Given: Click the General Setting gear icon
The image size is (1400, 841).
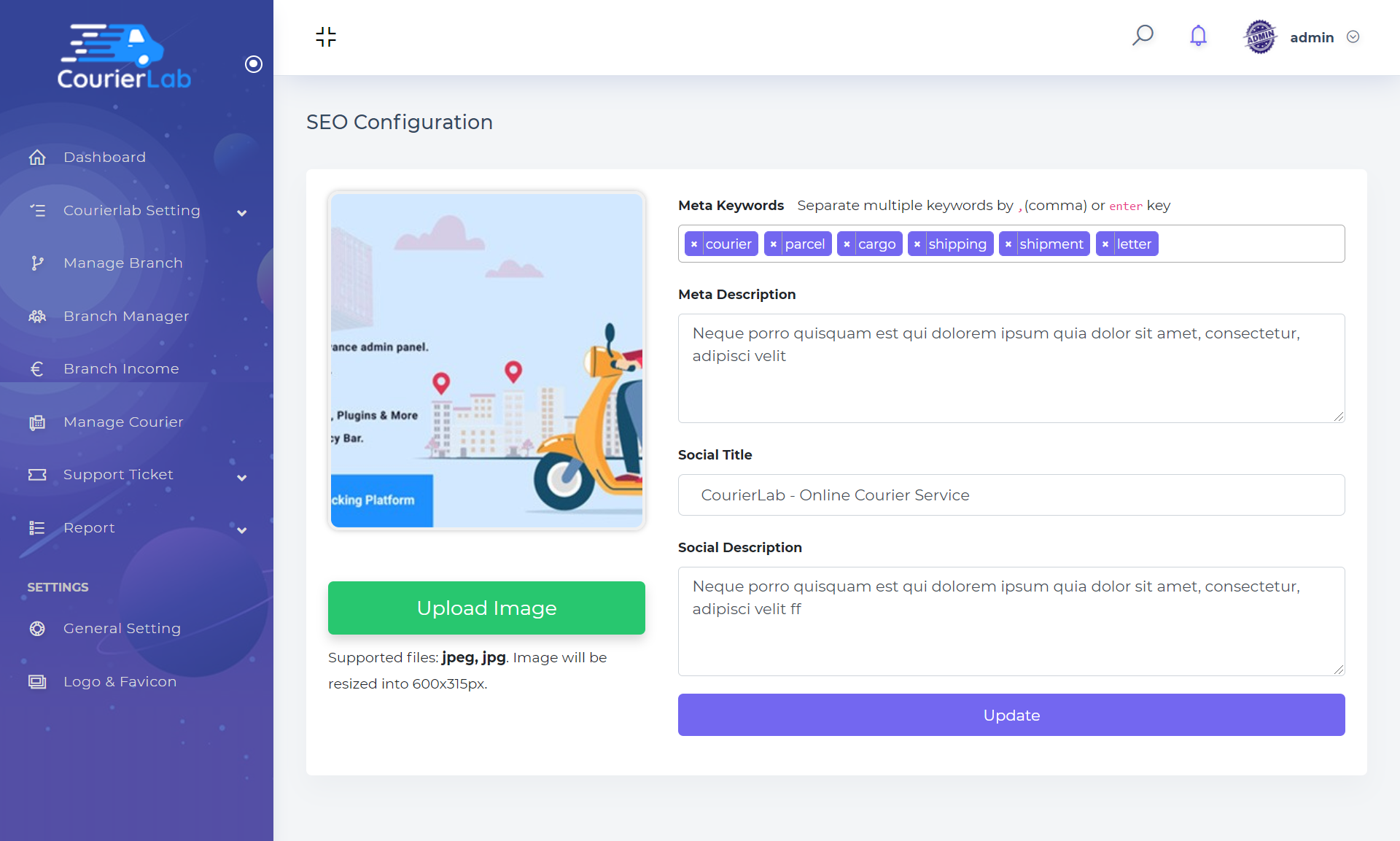Looking at the screenshot, I should coord(37,629).
